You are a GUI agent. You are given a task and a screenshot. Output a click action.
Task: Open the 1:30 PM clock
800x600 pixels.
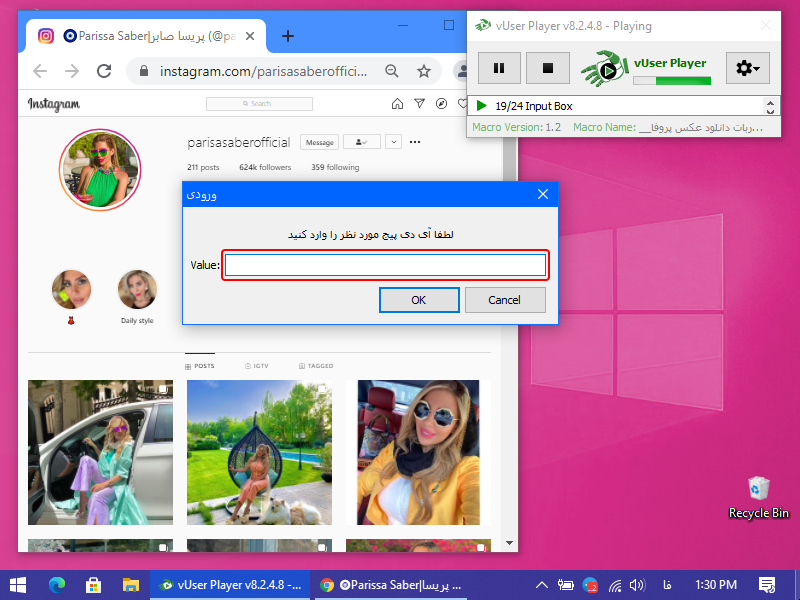[716, 585]
